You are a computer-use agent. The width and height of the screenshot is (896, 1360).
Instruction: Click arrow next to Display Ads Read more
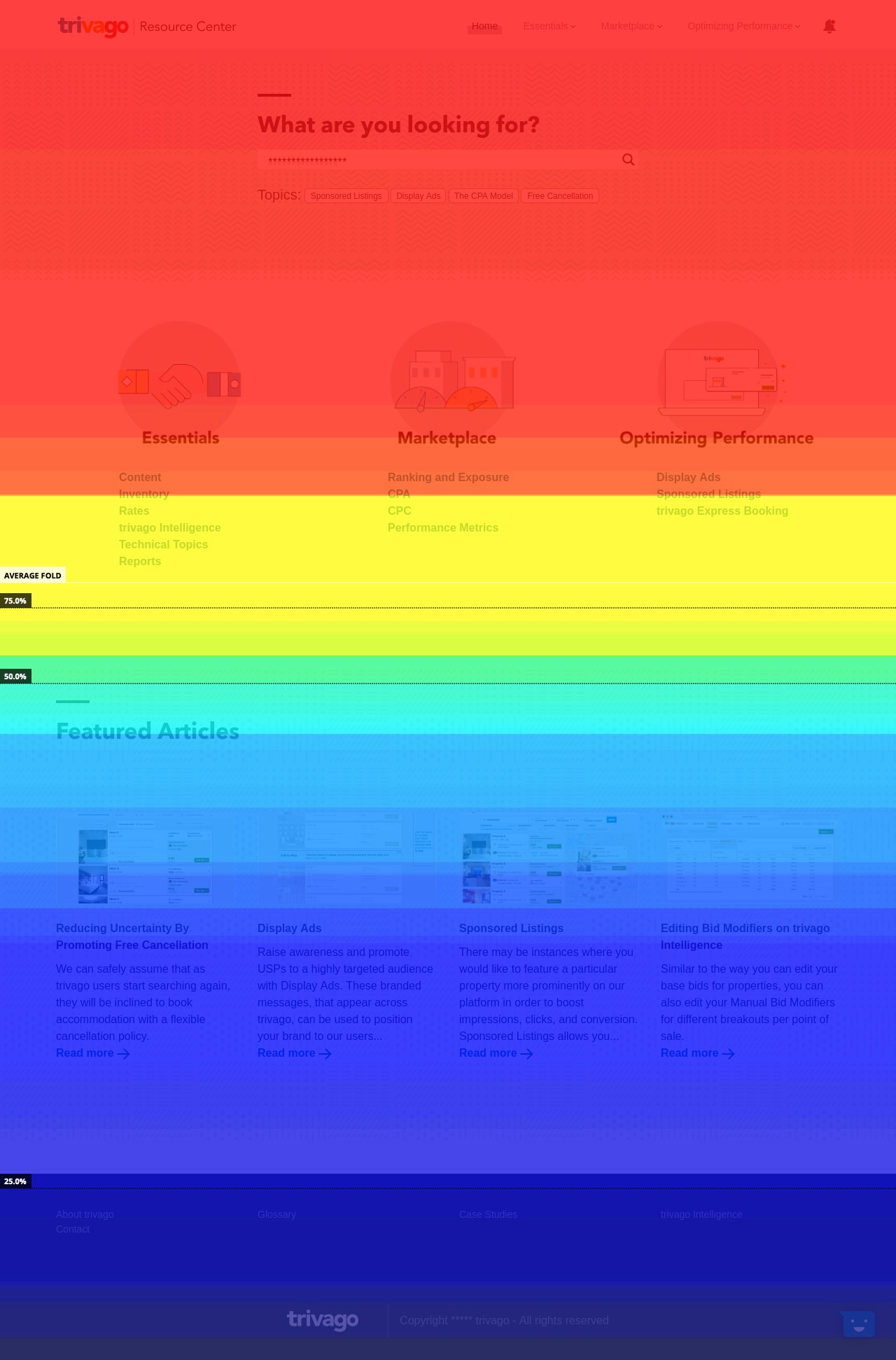[325, 1053]
